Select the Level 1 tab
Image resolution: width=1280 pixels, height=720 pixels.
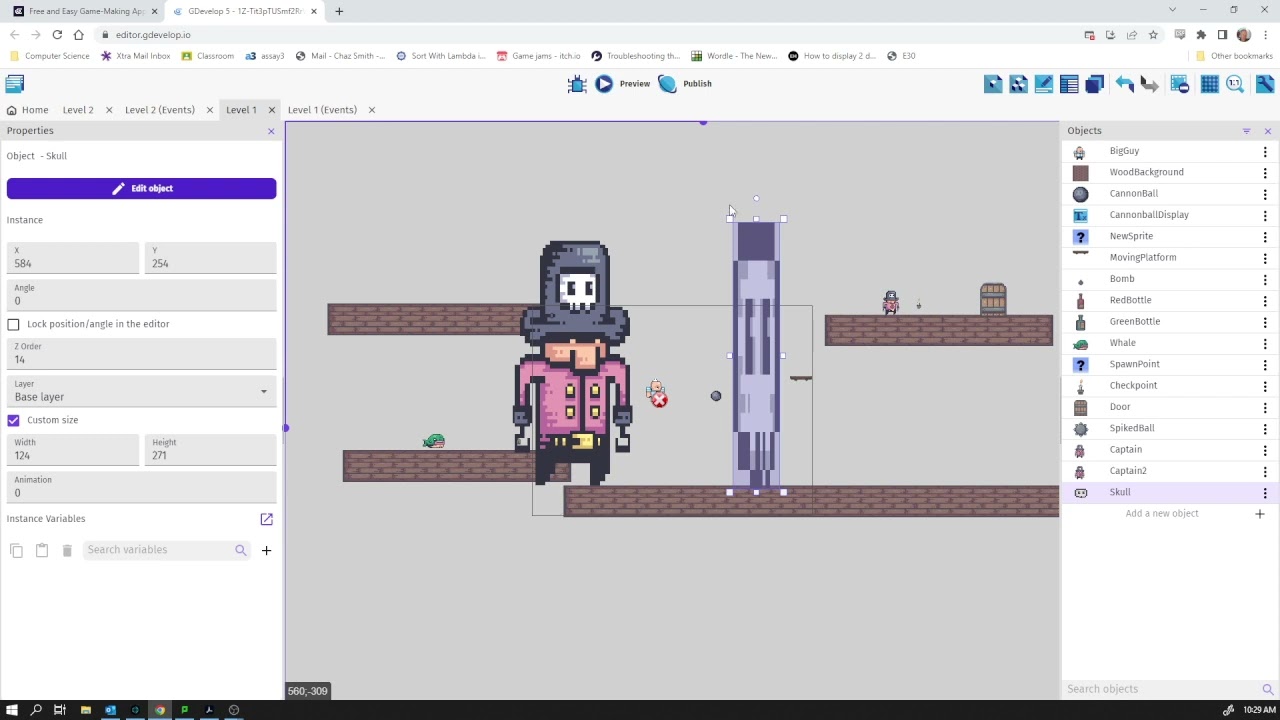point(241,110)
